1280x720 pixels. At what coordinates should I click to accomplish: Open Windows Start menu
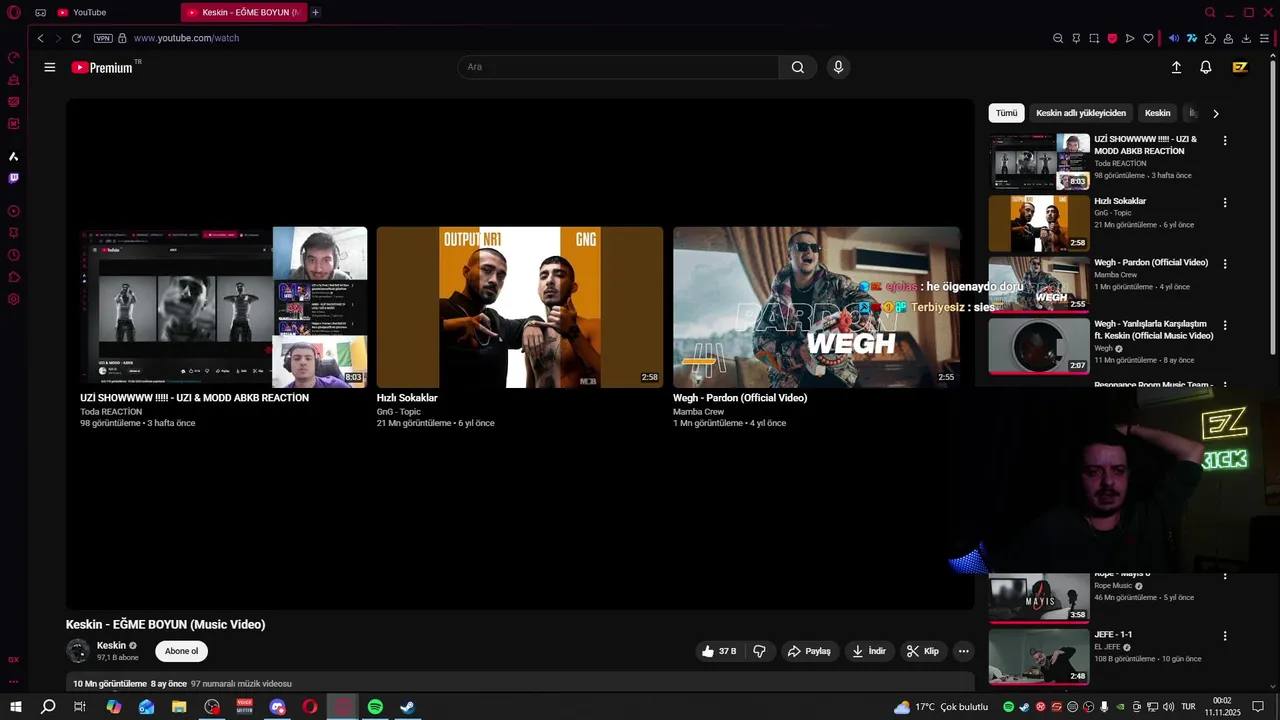coord(15,707)
